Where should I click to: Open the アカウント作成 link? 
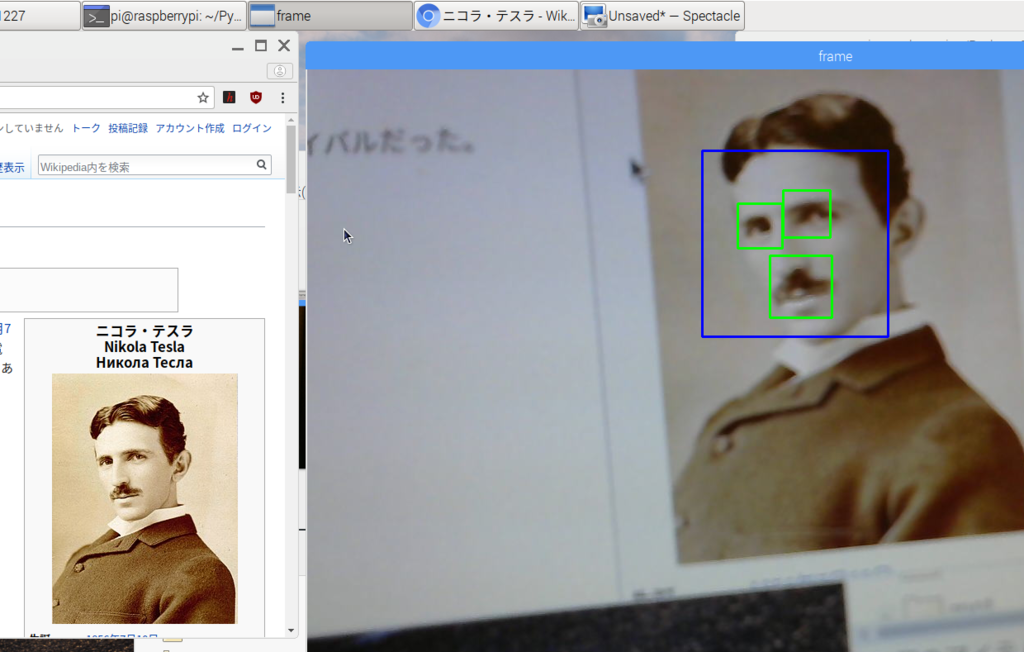click(x=190, y=128)
